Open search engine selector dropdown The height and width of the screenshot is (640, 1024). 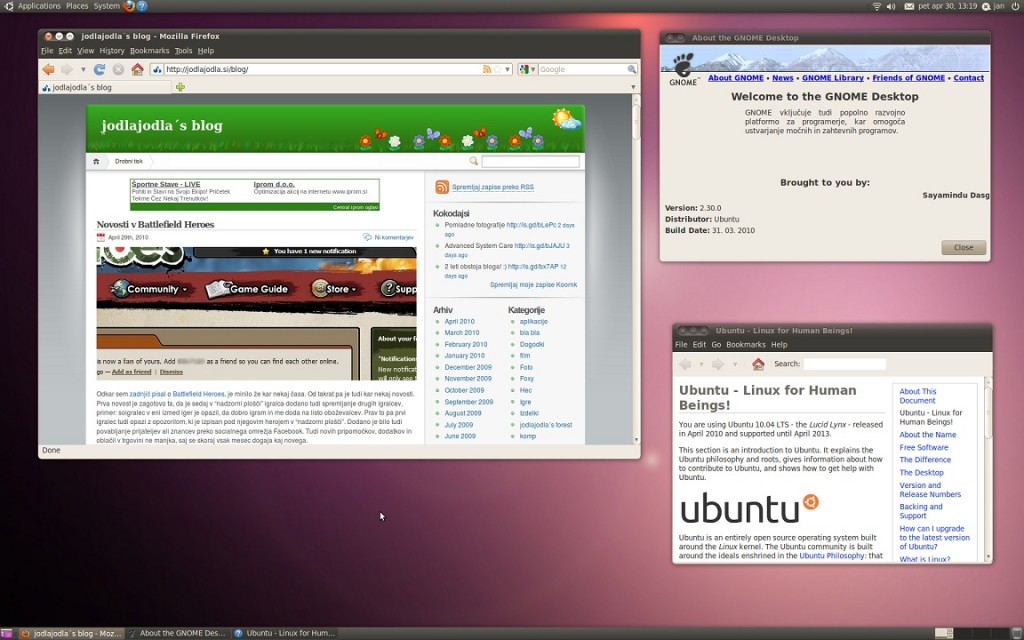(527, 69)
